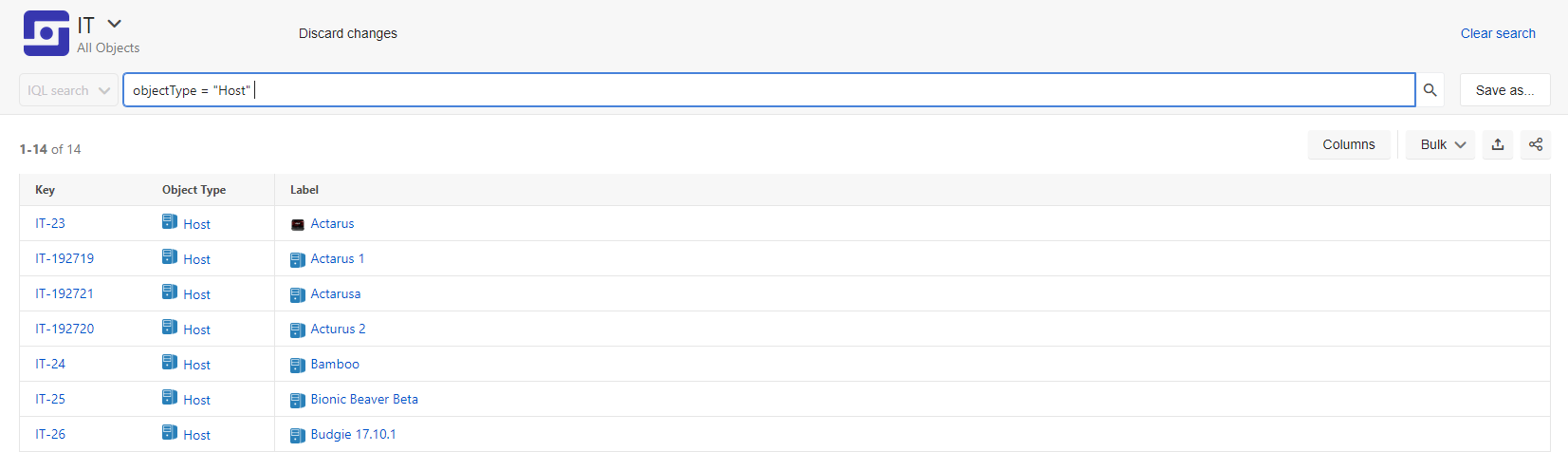Click the export upload icon
This screenshot has height=452, width=1568.
pos(1498,144)
